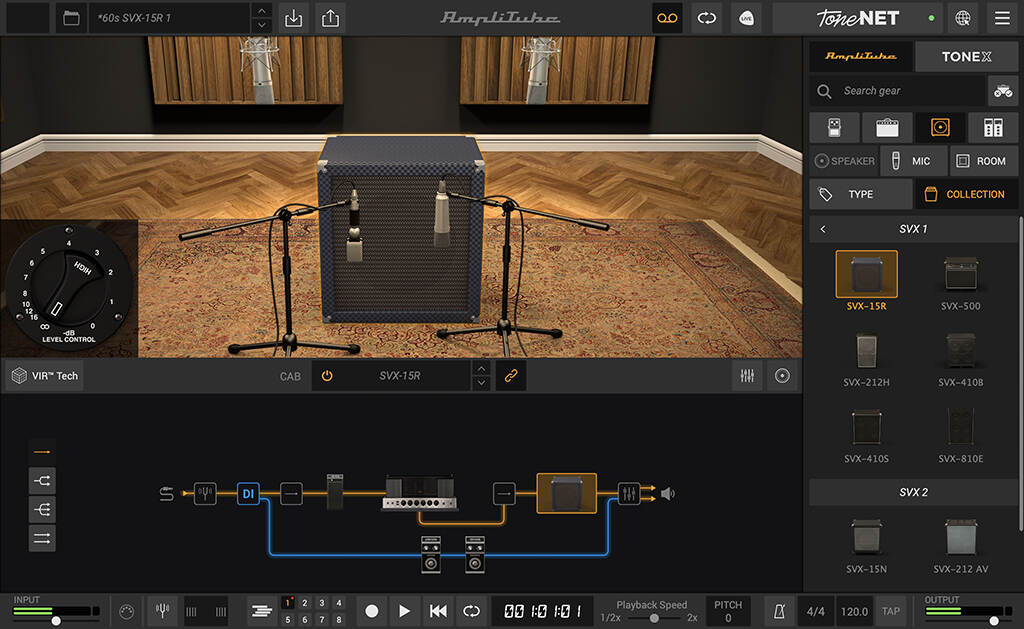
Task: Click the tuner icon in the bottom toolbar
Action: click(162, 611)
